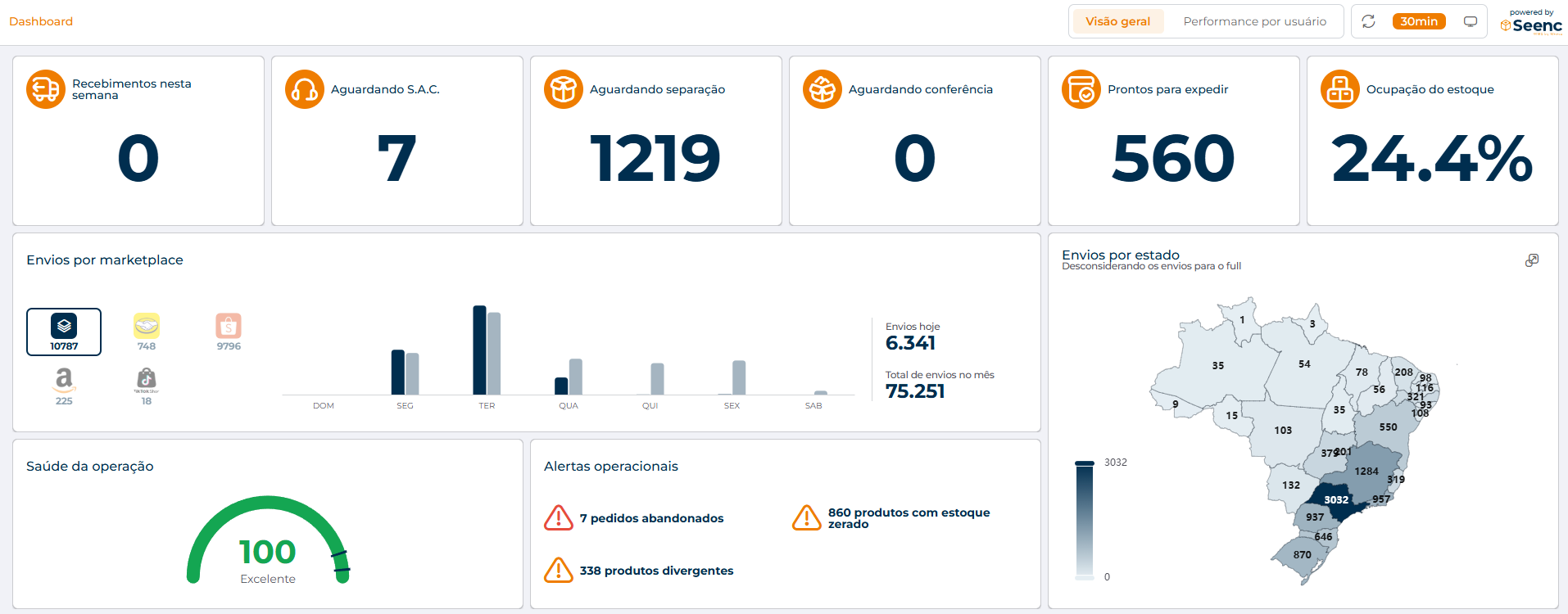
Task: Click the checked package icon for Prontos para expedir
Action: click(x=1081, y=89)
